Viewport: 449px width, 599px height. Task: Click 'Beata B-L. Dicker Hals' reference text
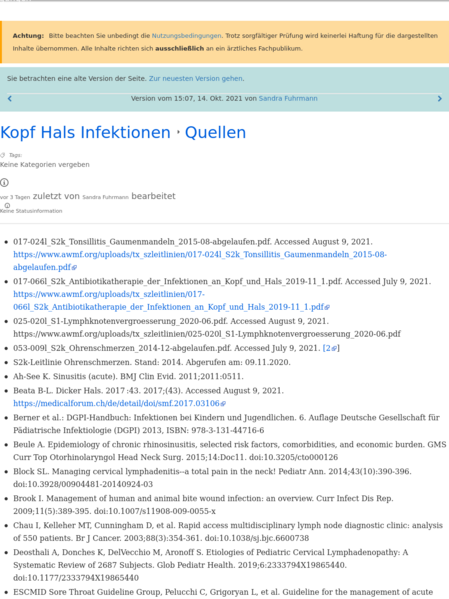[148, 390]
